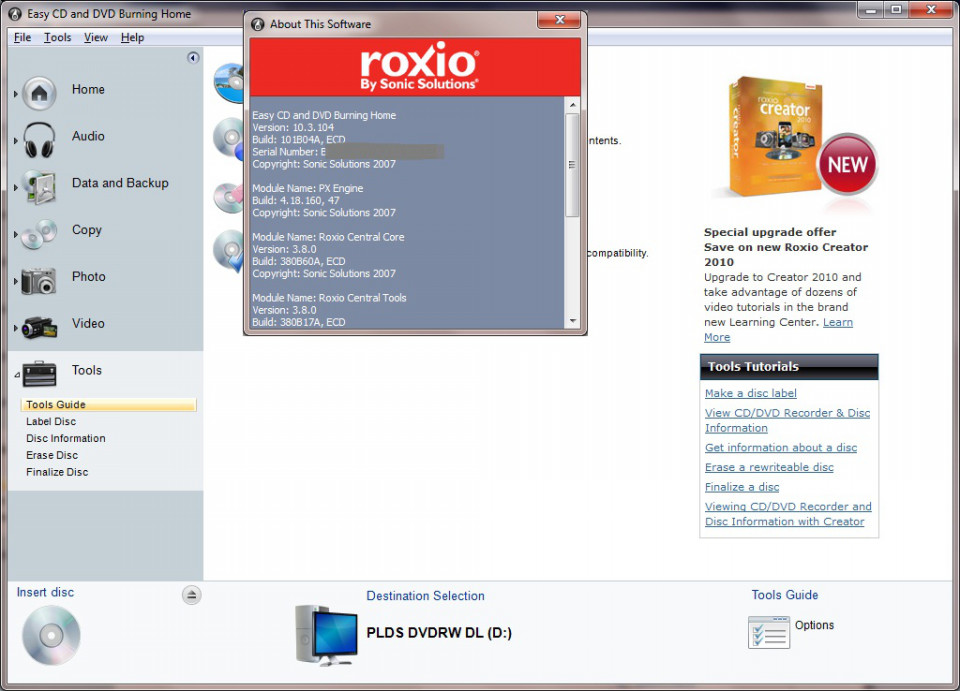
Task: Open the Home section icon
Action: coord(39,93)
